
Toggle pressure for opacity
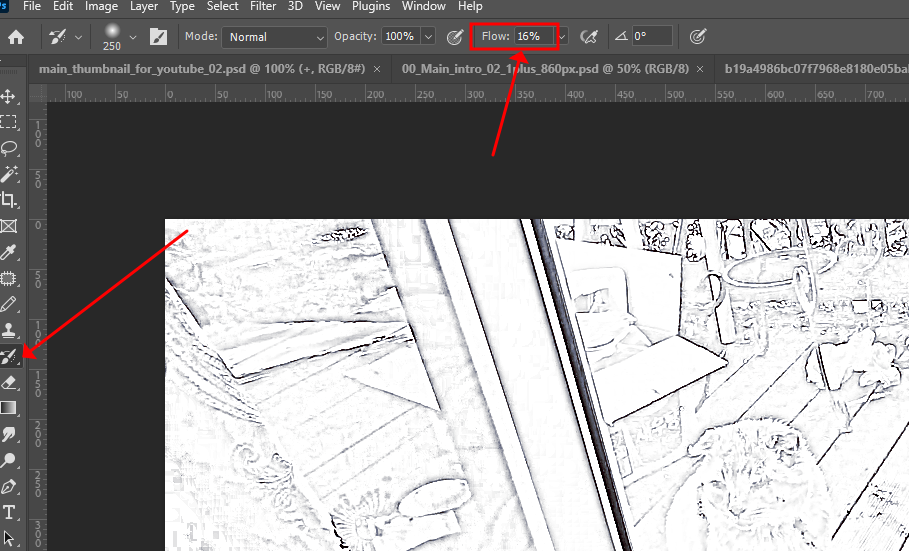coord(455,37)
